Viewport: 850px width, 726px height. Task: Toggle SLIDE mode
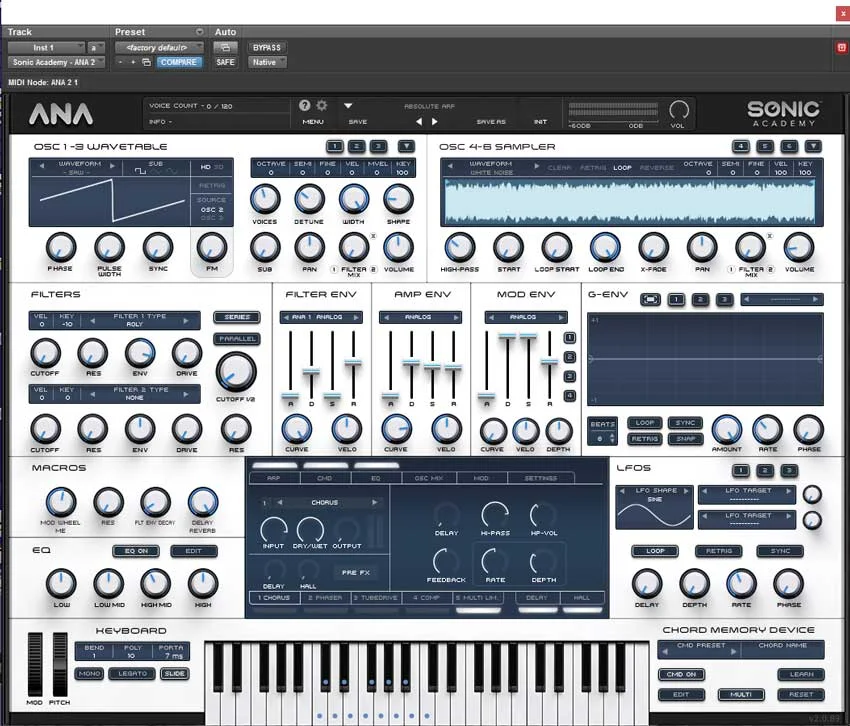pos(175,673)
